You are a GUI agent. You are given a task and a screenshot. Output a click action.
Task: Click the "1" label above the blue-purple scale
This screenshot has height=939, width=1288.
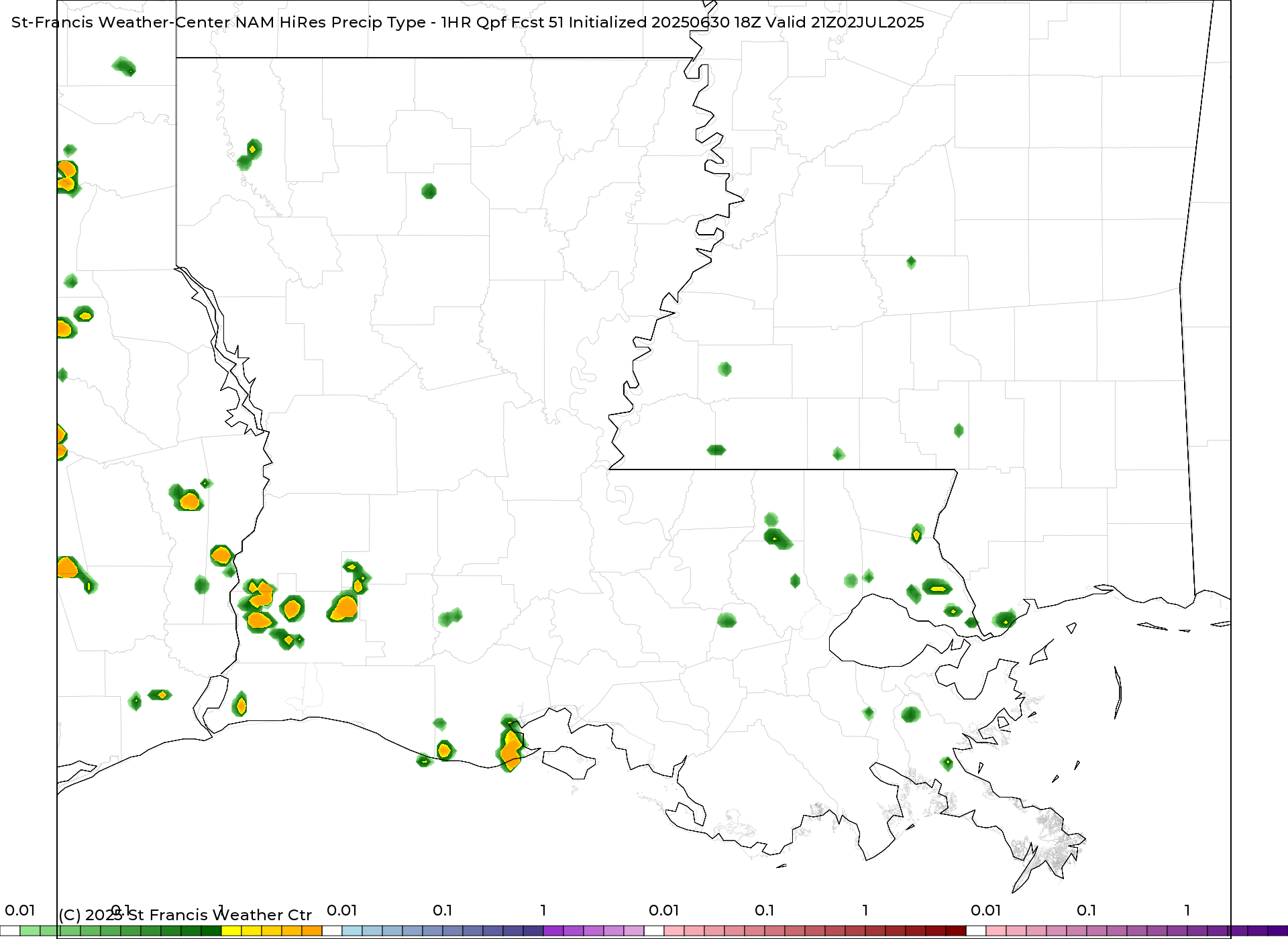(x=543, y=910)
